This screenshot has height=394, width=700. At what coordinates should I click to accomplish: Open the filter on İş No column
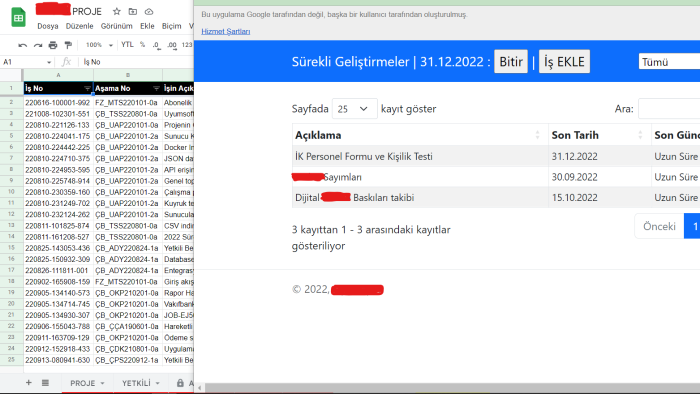[87, 88]
